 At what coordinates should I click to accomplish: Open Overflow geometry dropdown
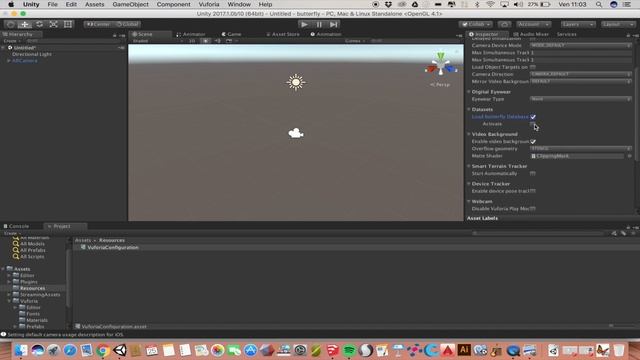click(581, 149)
